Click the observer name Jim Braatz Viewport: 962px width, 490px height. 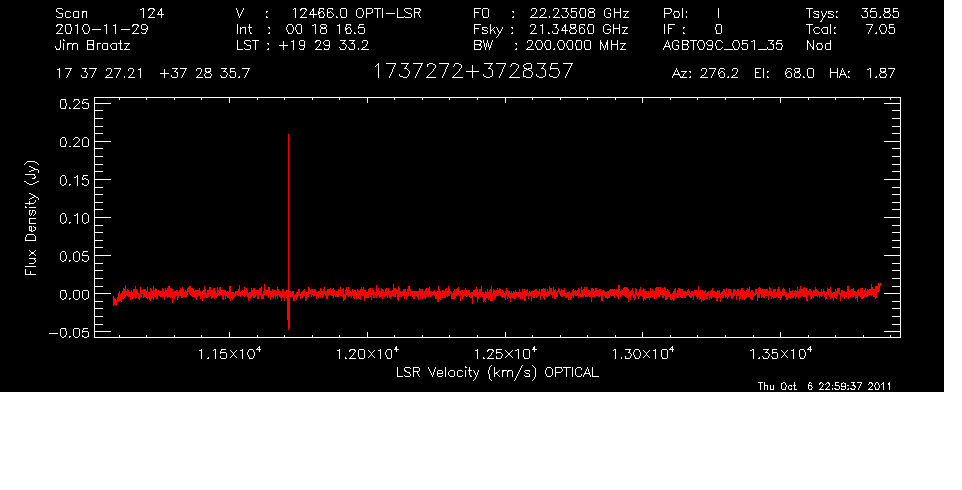(x=93, y=46)
